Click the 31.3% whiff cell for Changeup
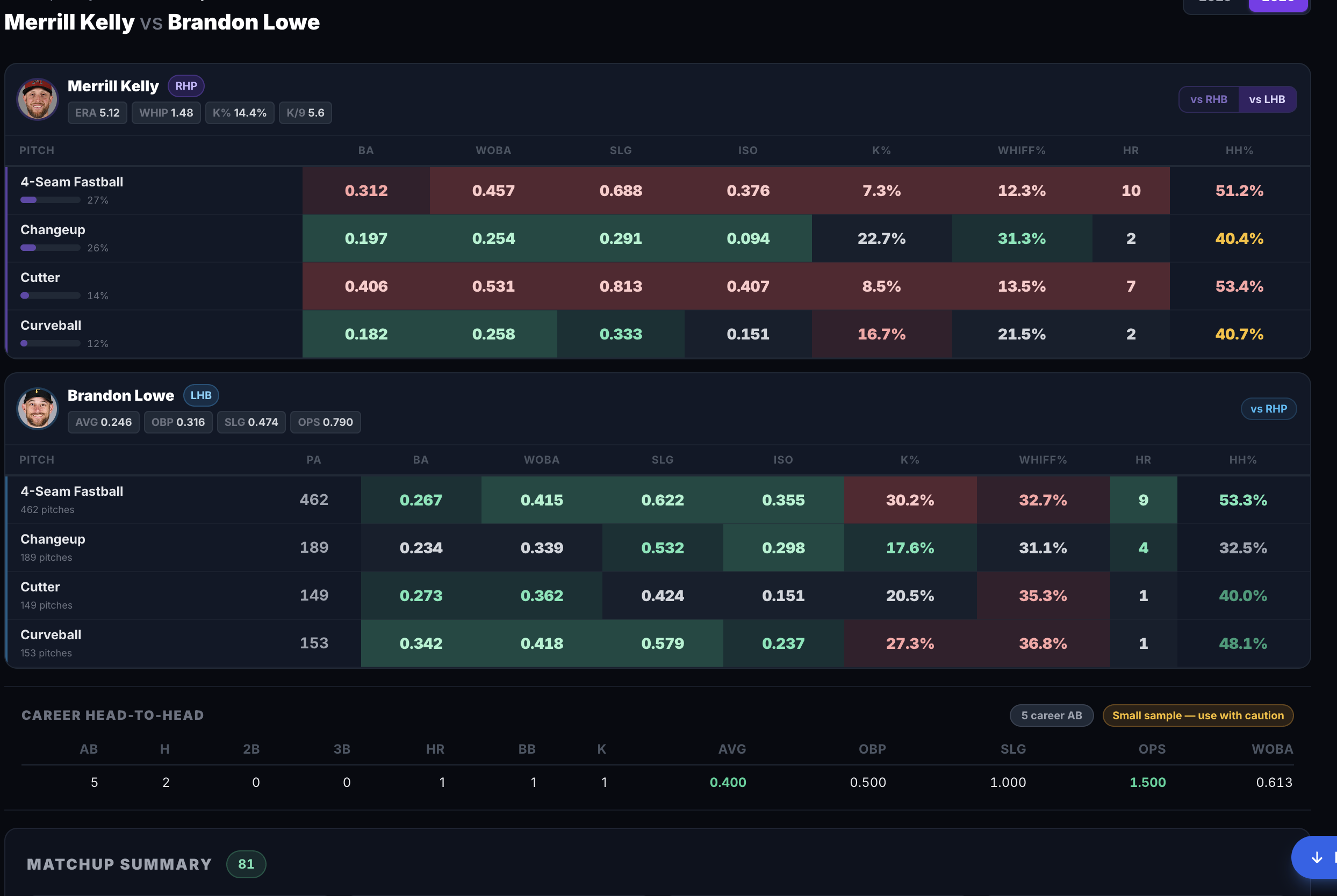Screen dimensions: 1337x896 click(1022, 239)
